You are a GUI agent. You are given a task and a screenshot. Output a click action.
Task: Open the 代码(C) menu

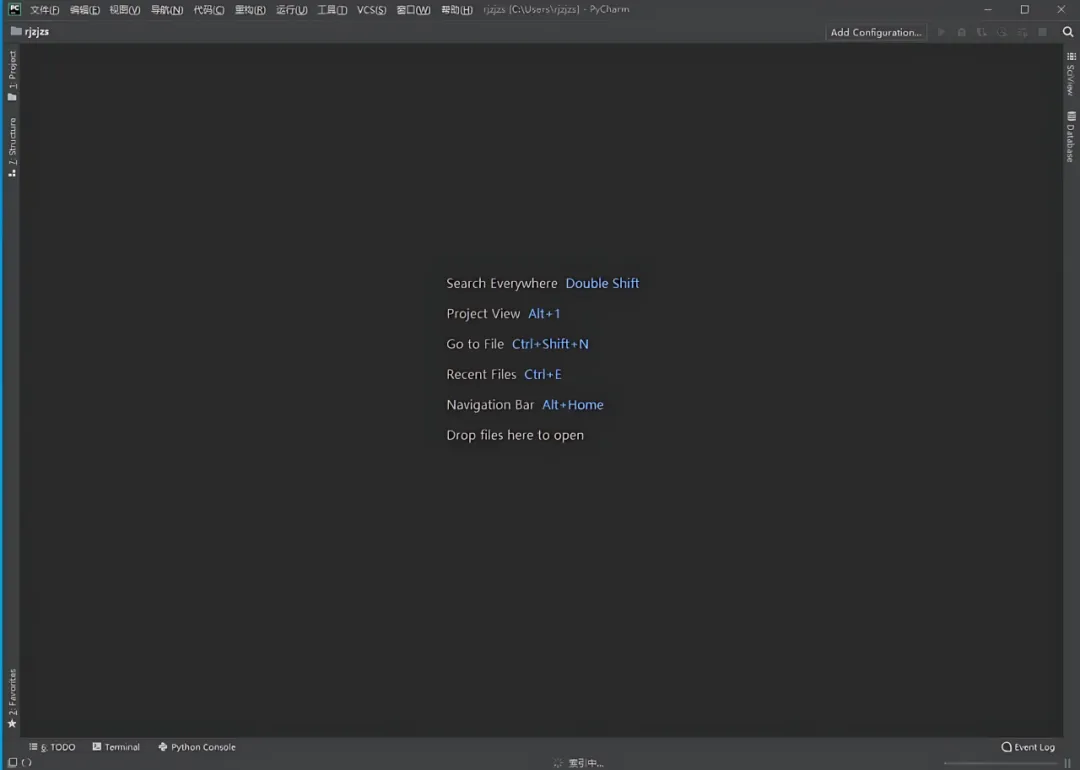click(209, 10)
